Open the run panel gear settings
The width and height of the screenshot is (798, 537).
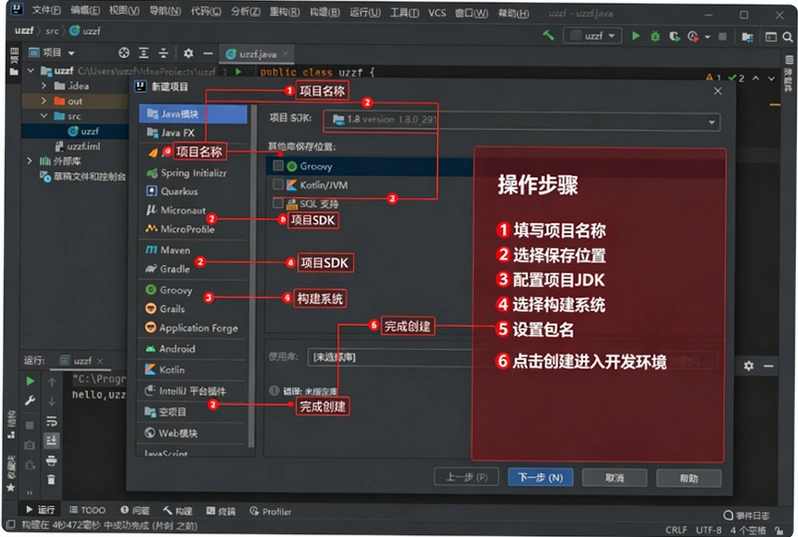748,365
